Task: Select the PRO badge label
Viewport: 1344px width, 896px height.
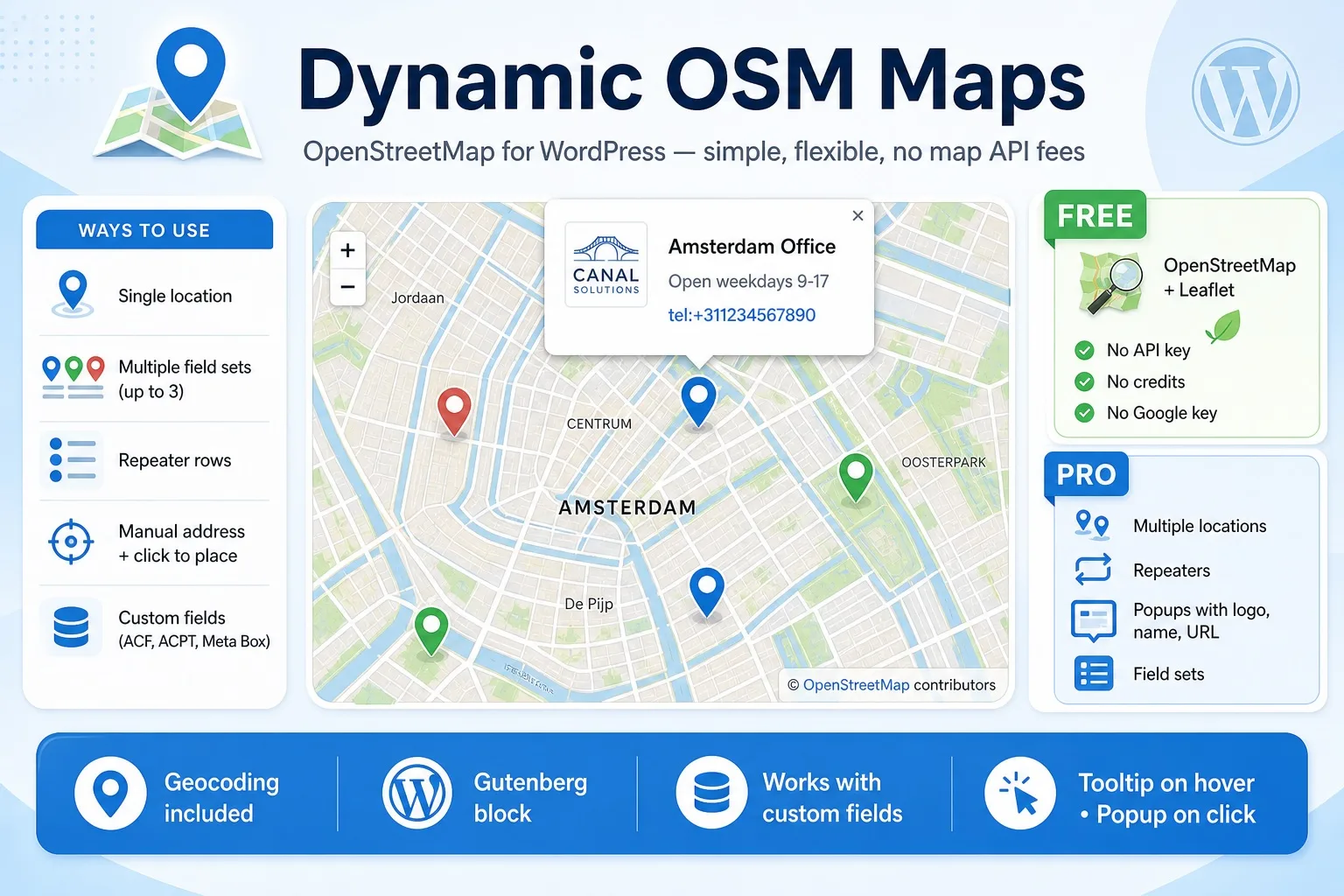Action: click(x=1086, y=474)
